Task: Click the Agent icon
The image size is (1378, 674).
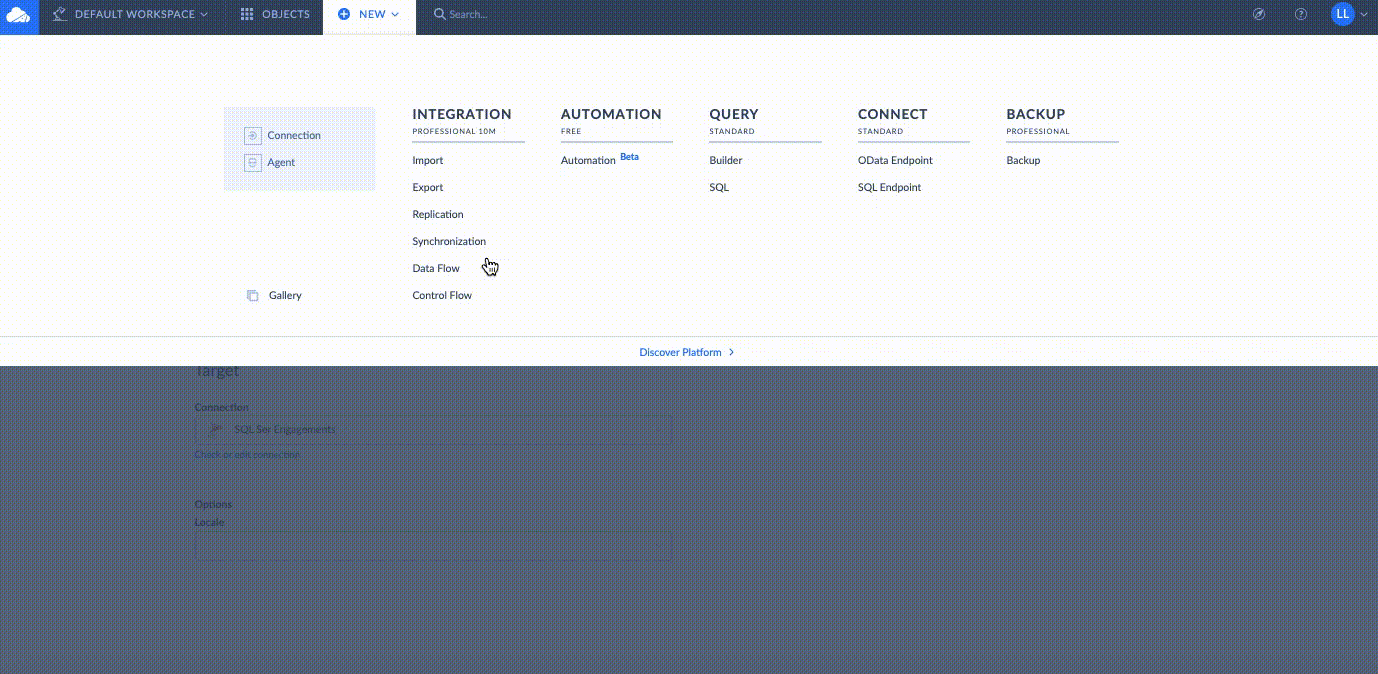Action: point(253,162)
